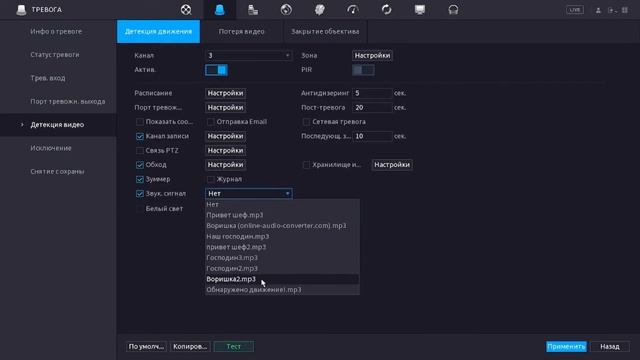Select Нет in the sound list
Image resolution: width=640 pixels, height=360 pixels.
[282, 204]
